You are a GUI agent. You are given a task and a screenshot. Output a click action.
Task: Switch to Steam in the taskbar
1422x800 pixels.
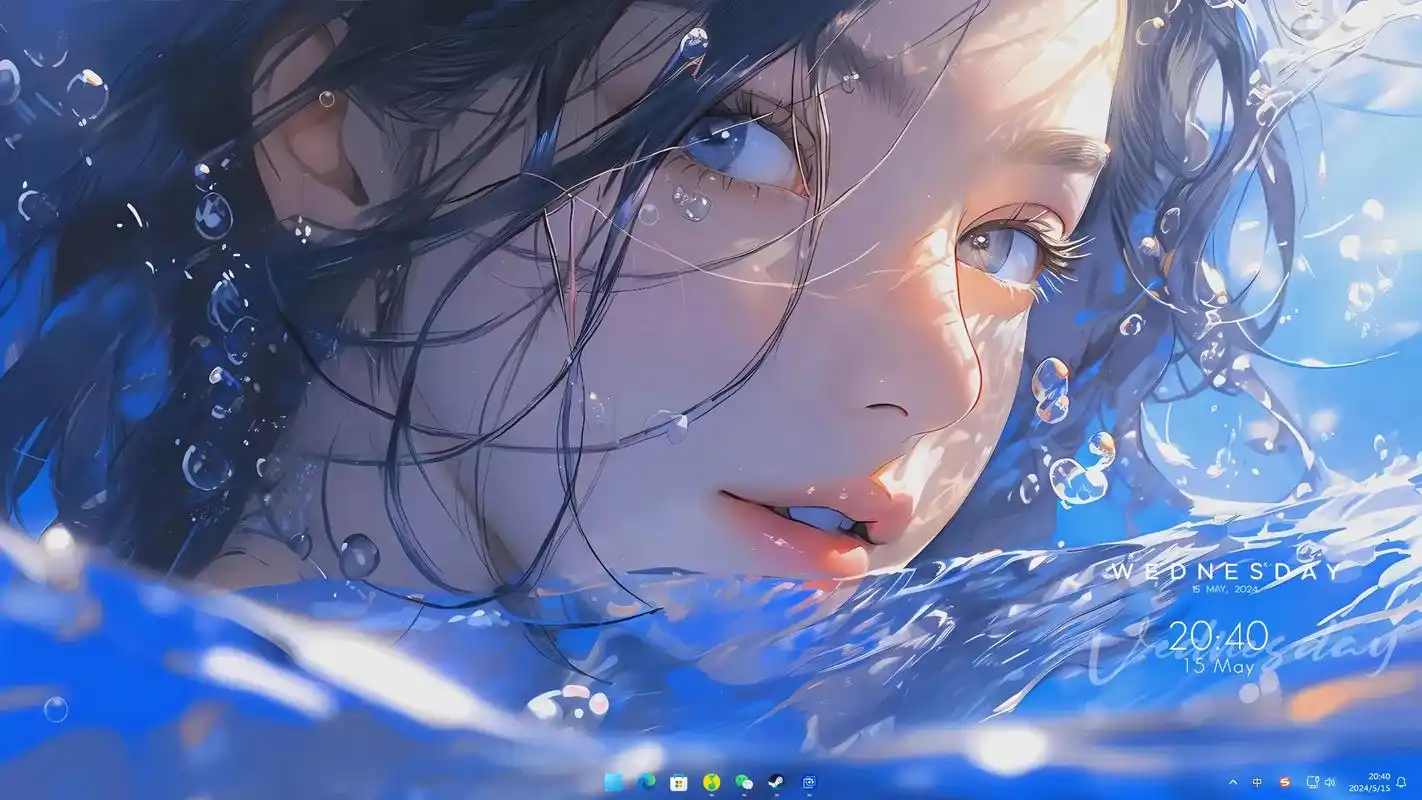776,782
